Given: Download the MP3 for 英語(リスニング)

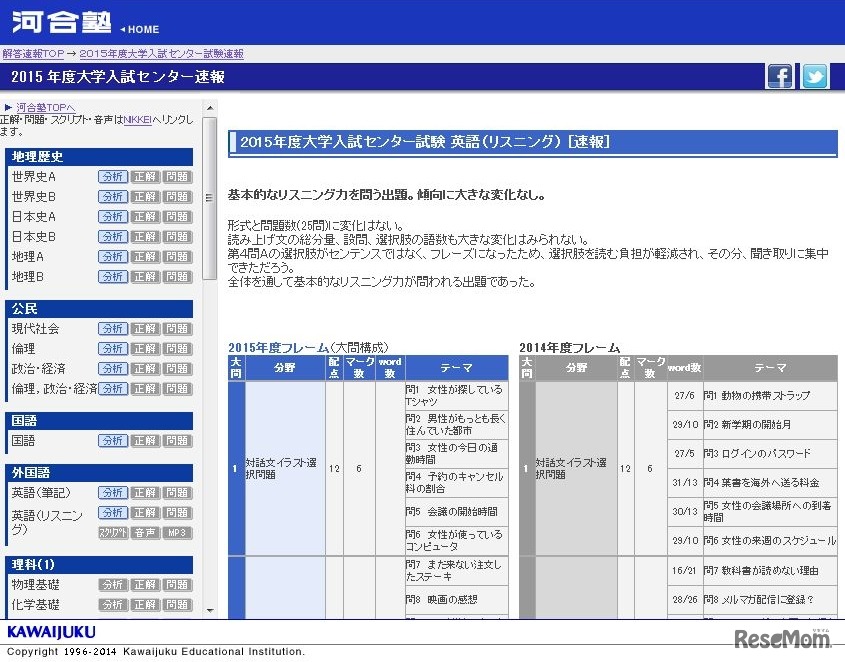Looking at the screenshot, I should point(177,532).
